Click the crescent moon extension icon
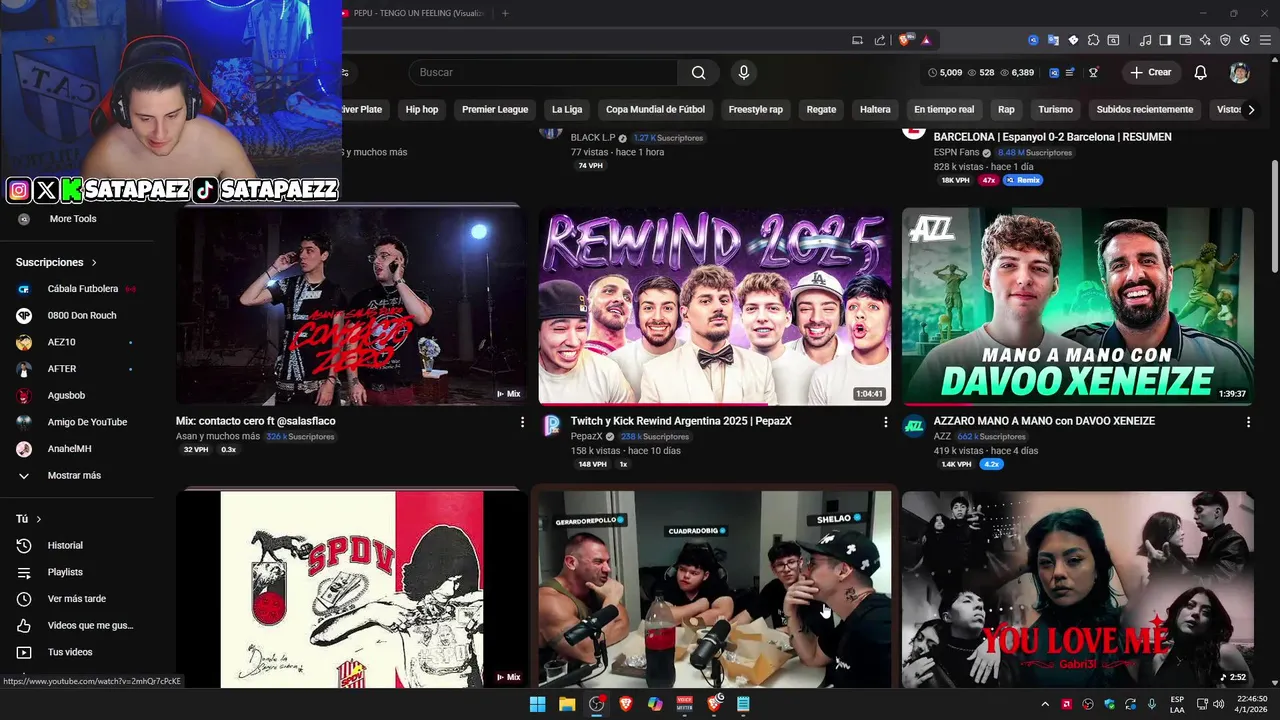This screenshot has width=1280, height=720. (x=1246, y=40)
